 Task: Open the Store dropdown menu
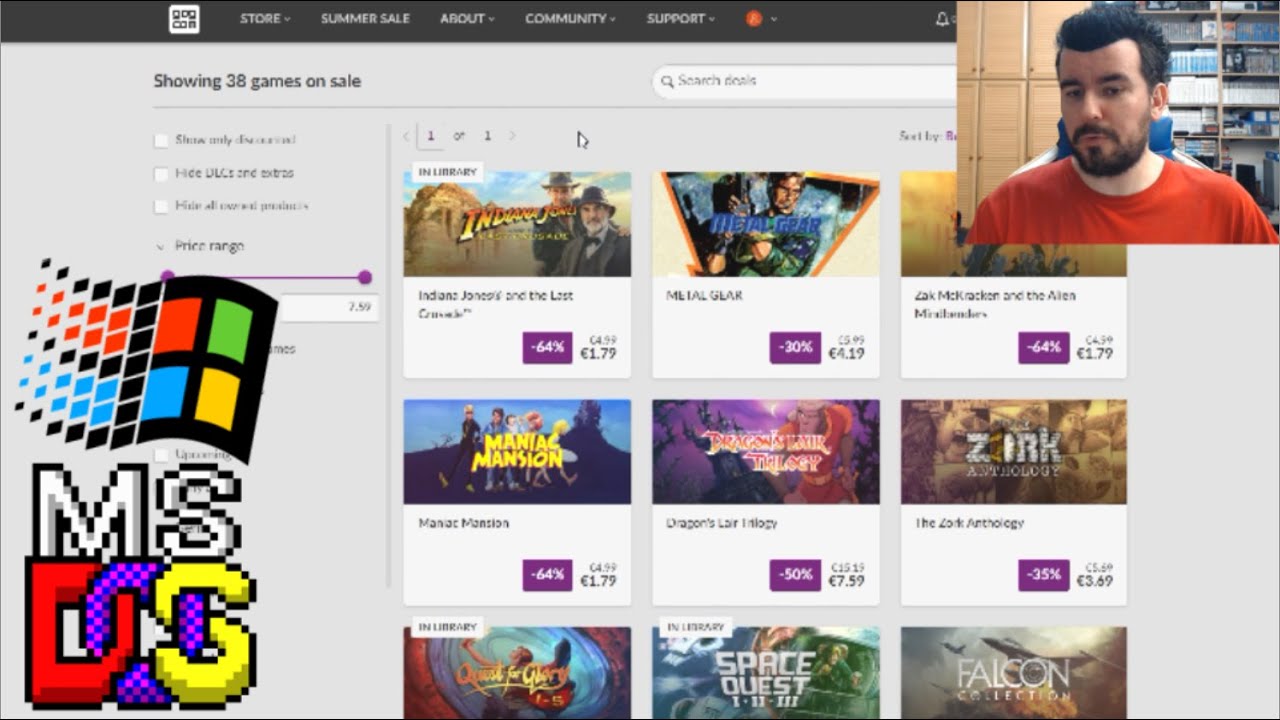coord(265,19)
